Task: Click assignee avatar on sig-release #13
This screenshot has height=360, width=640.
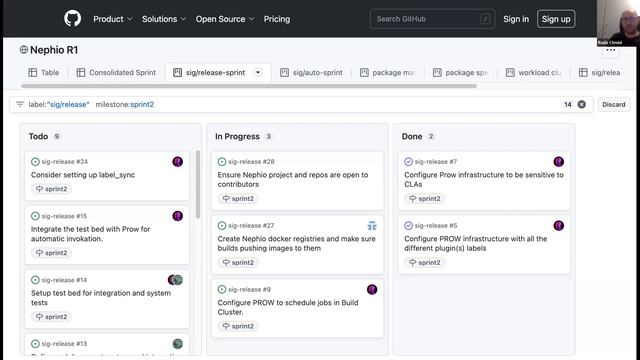Action: pyautogui.click(x=178, y=344)
